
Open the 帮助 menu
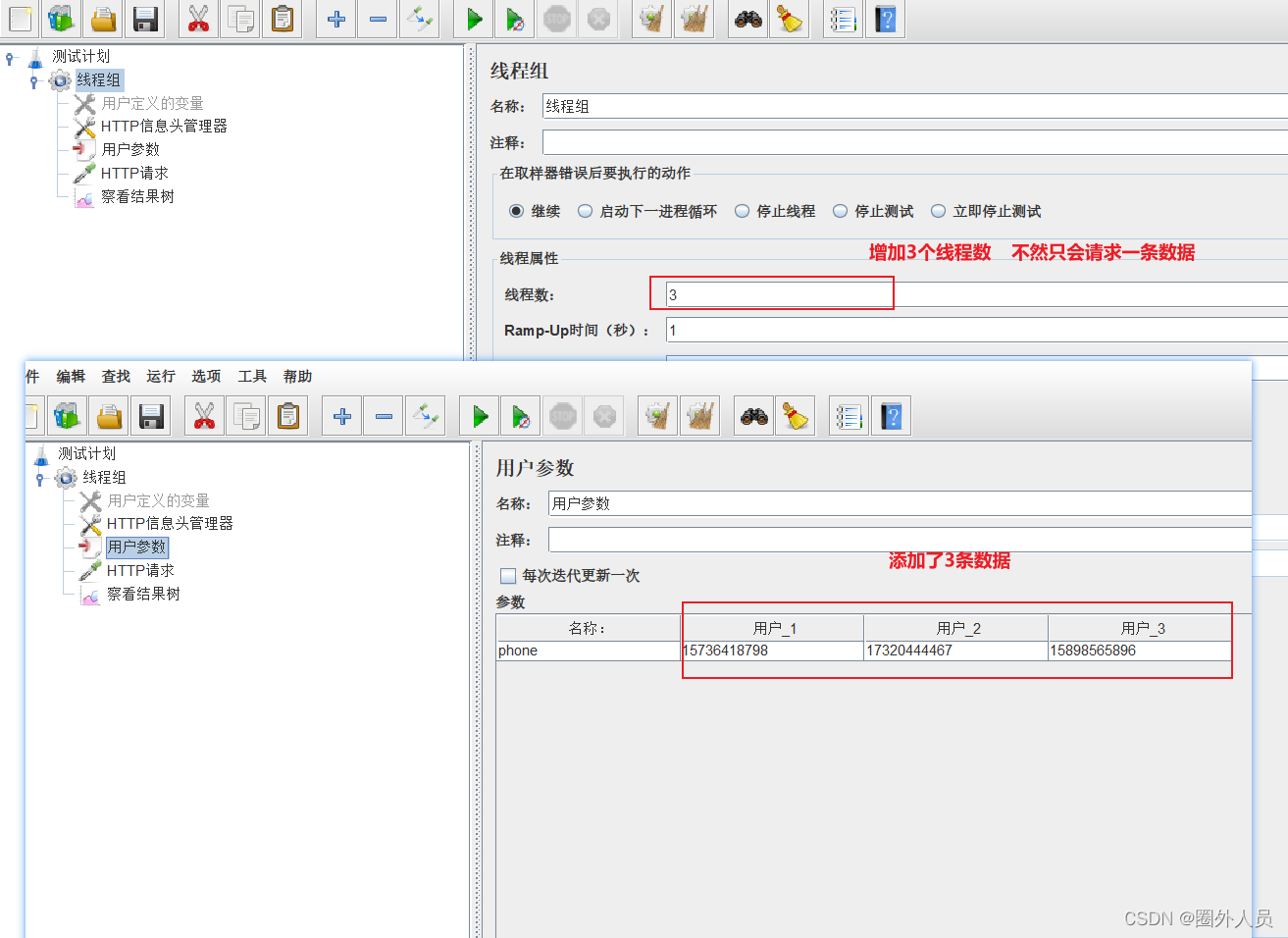click(x=297, y=376)
